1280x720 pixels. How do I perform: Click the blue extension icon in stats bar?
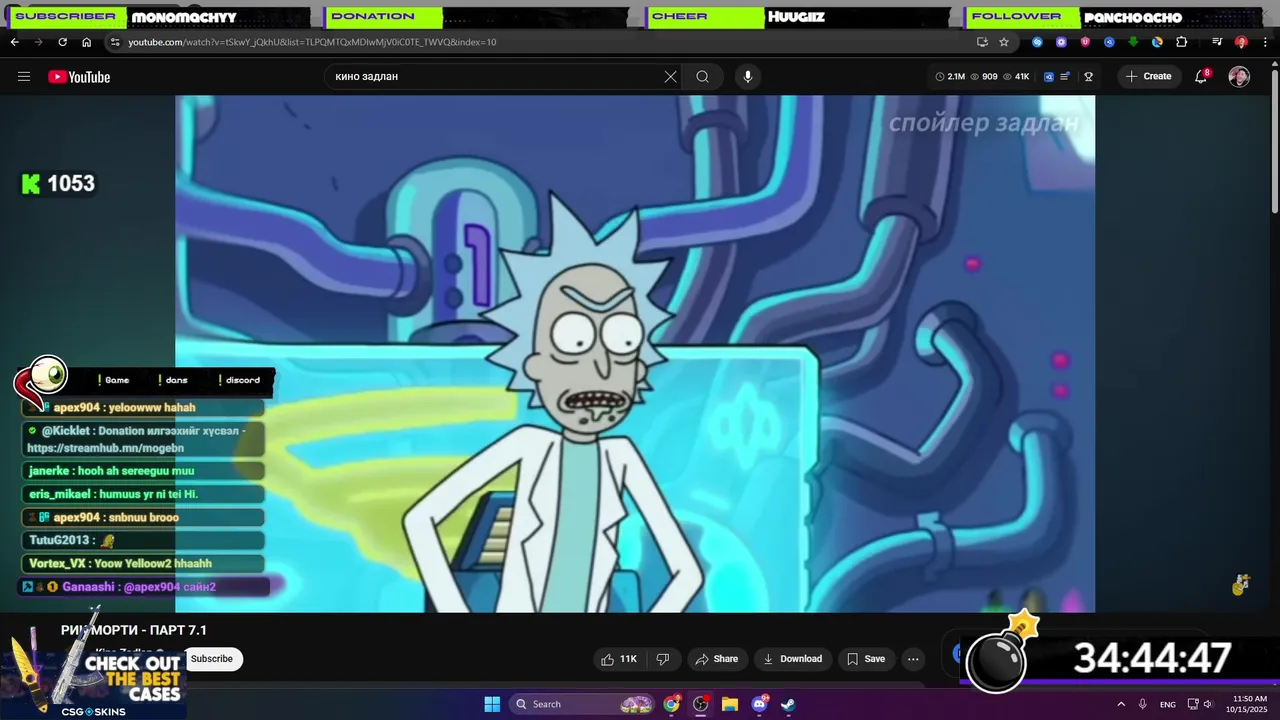pos(1049,77)
